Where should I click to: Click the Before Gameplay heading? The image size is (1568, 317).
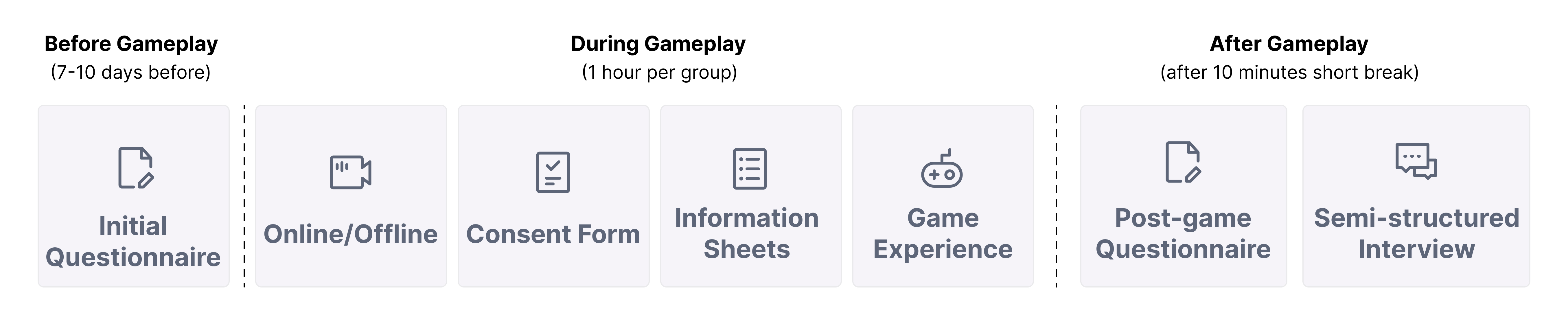(131, 44)
